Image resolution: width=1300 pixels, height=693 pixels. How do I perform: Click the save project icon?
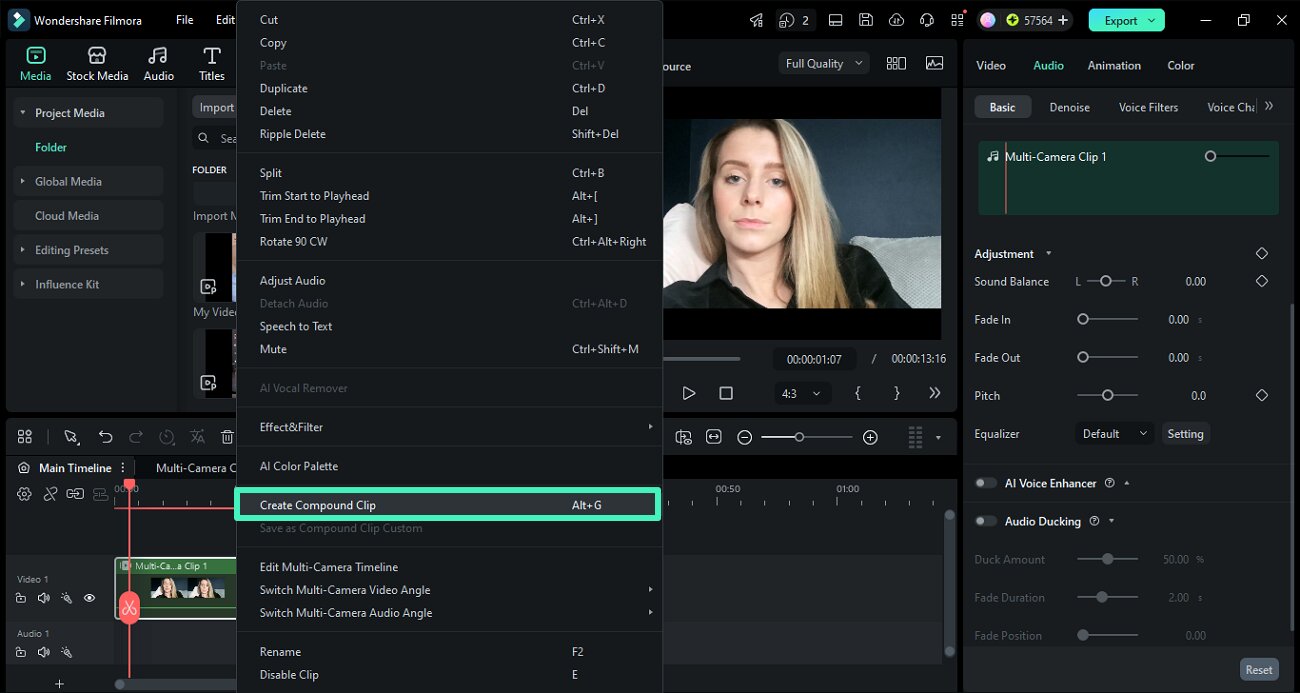pos(866,20)
